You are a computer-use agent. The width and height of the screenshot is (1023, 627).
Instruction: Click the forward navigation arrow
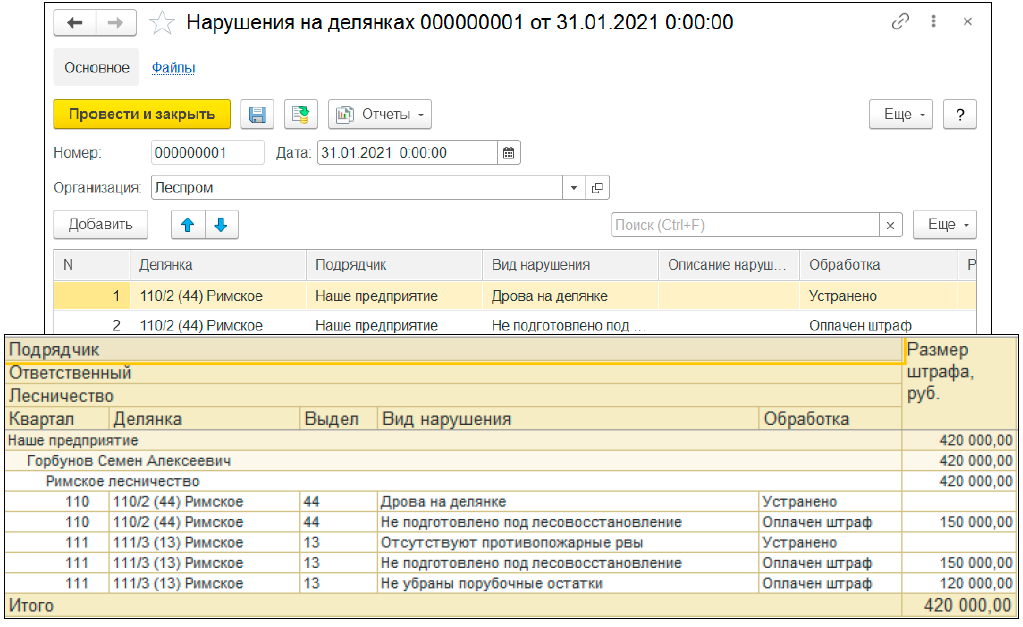pos(116,22)
